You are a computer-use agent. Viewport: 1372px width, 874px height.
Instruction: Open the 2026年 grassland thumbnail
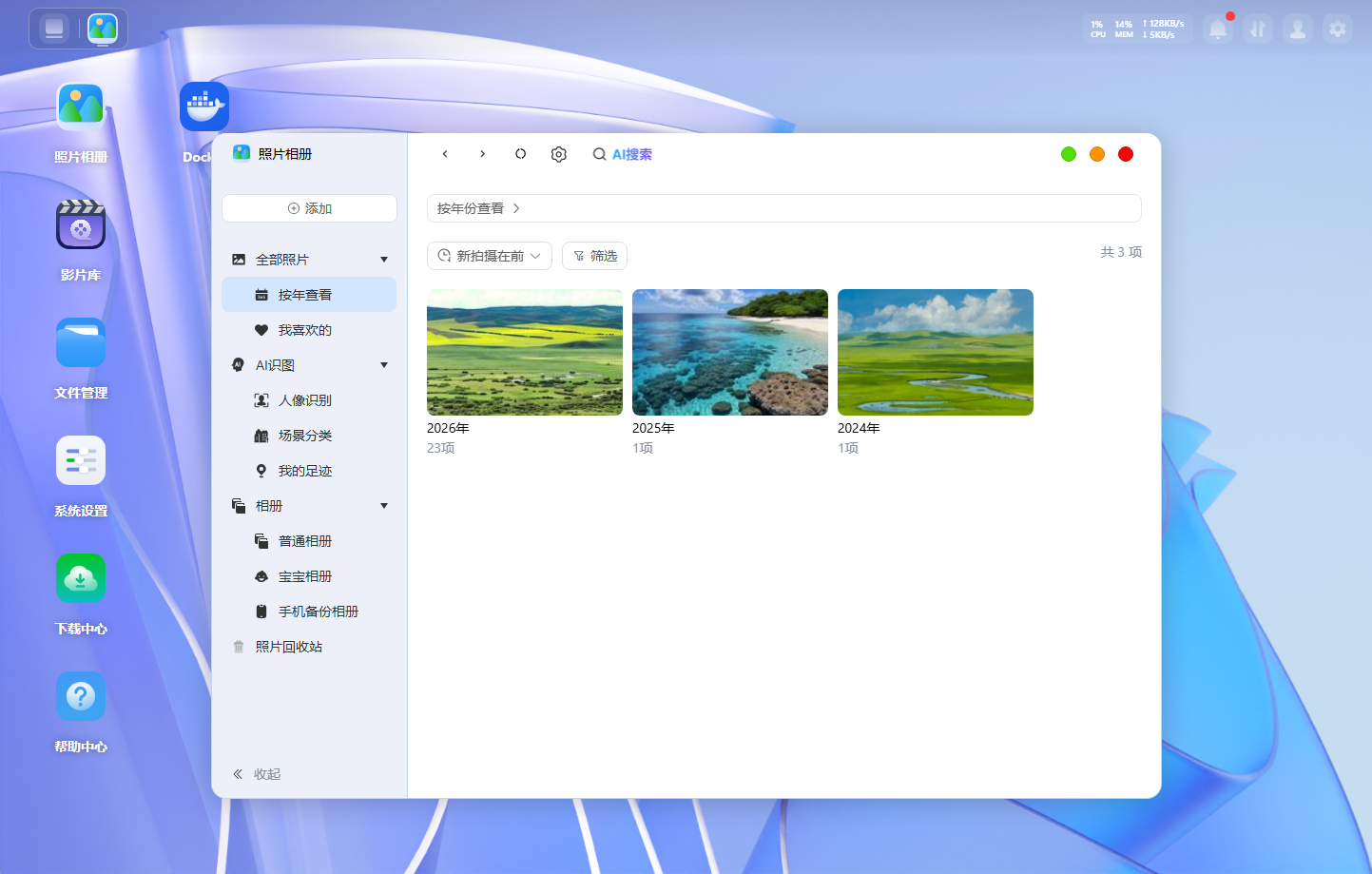[x=525, y=352]
